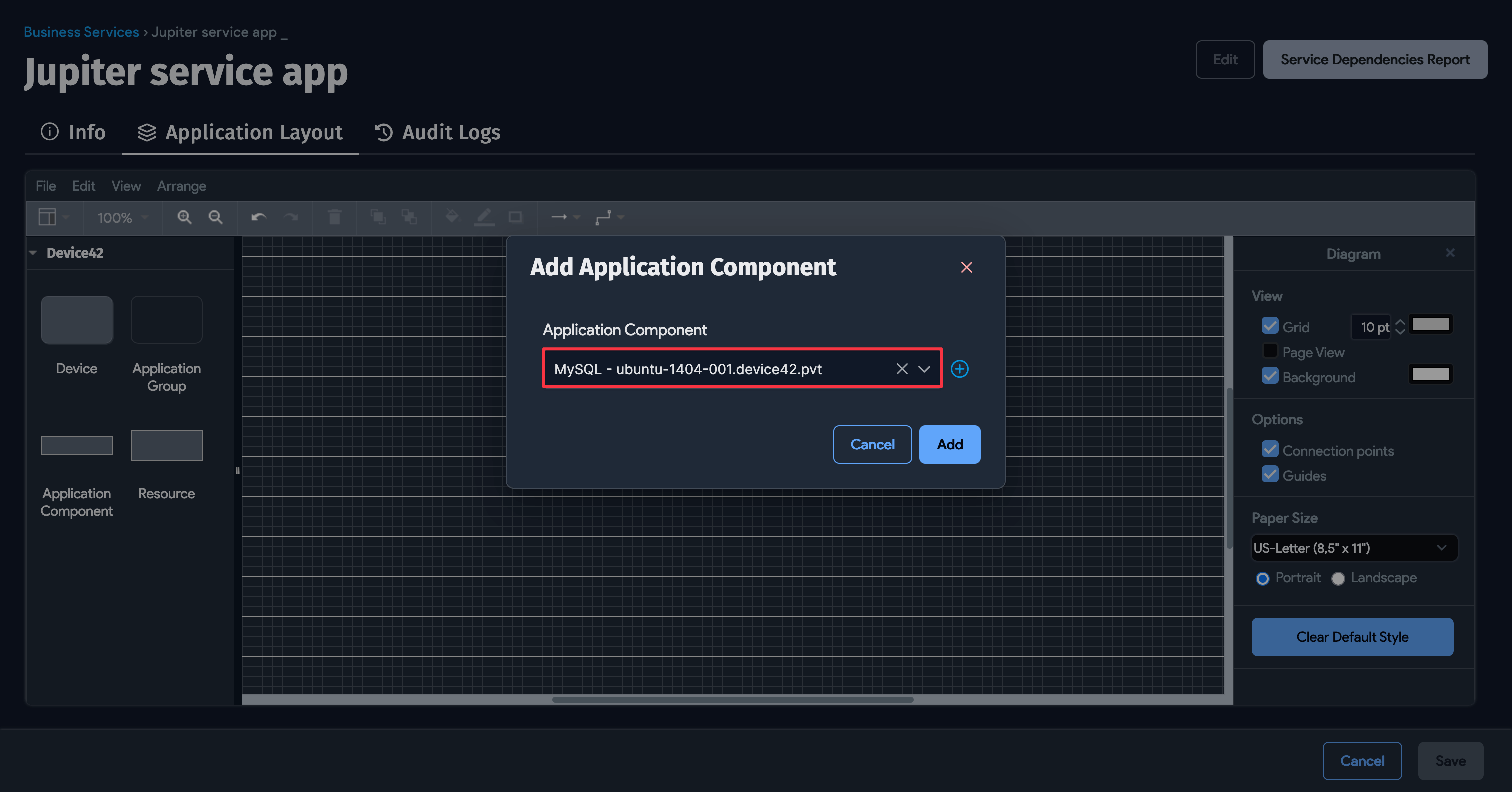This screenshot has height=792, width=1512.
Task: Click the grid size 10 pt field
Action: (1371, 327)
